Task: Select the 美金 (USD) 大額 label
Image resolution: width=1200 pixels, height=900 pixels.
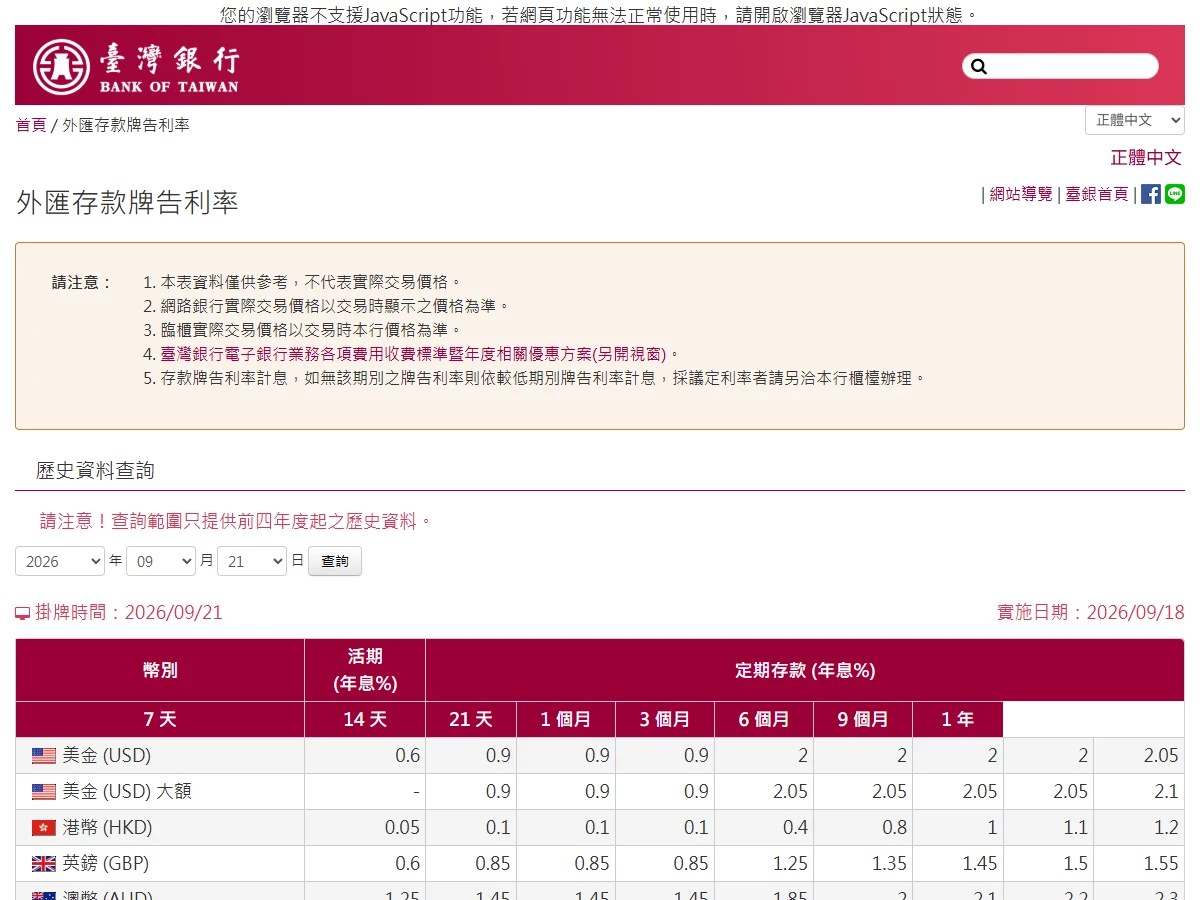Action: coord(127,791)
